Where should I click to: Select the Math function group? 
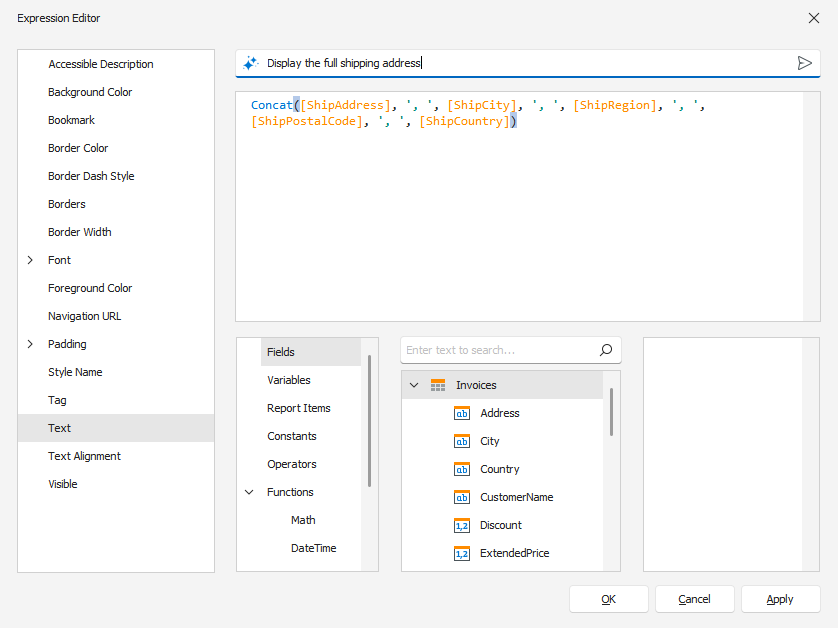(302, 519)
